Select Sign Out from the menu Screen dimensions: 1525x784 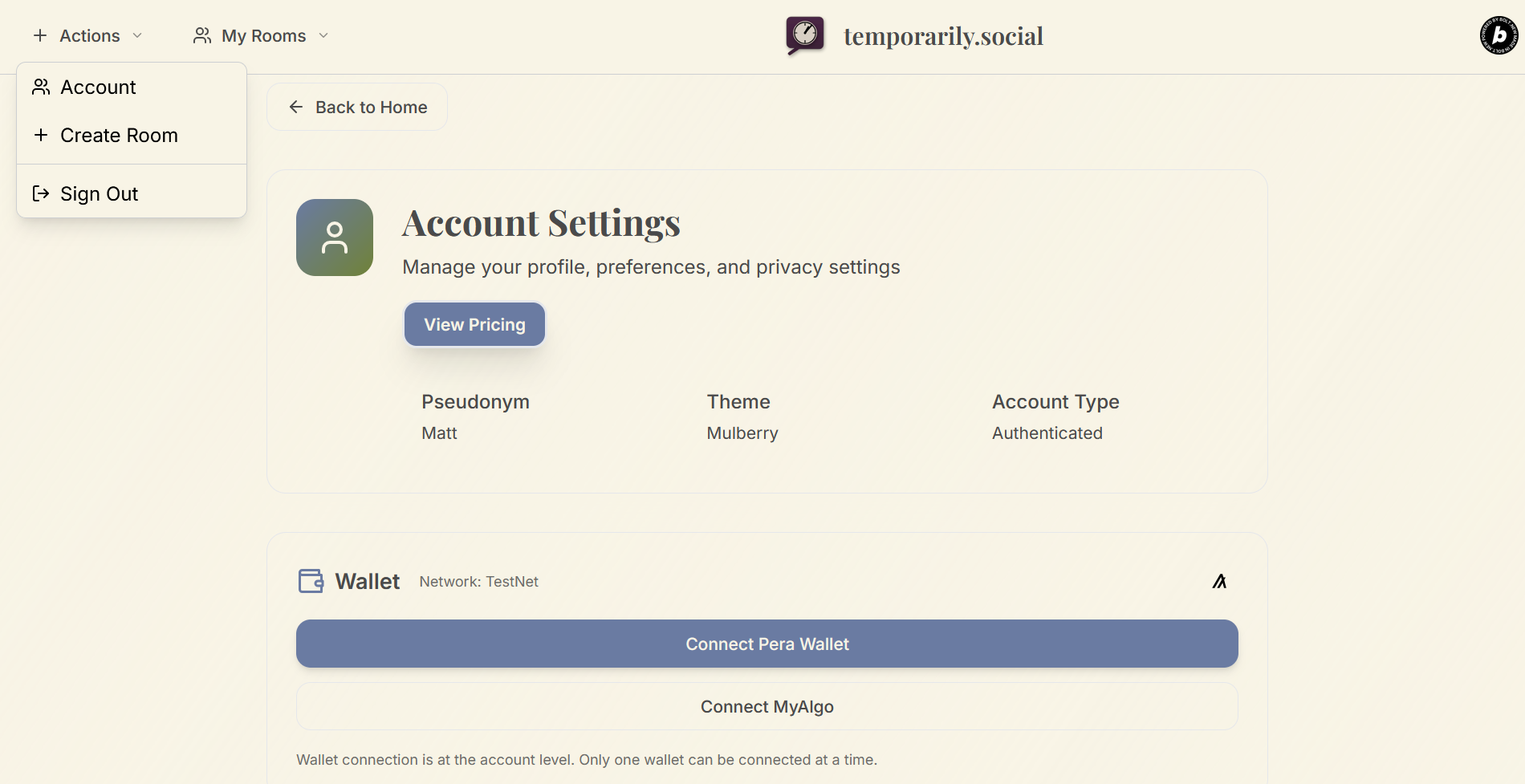(100, 193)
